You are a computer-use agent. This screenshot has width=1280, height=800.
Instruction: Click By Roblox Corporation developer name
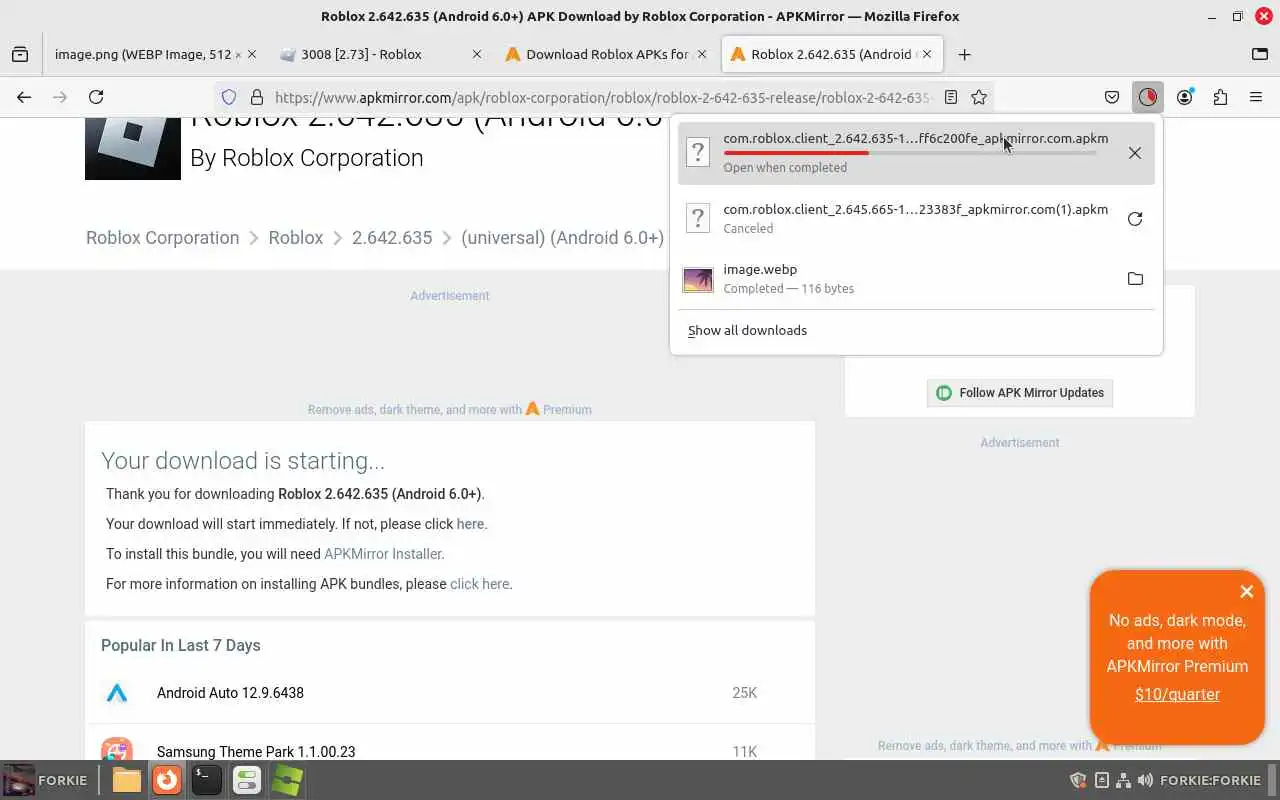pos(307,158)
